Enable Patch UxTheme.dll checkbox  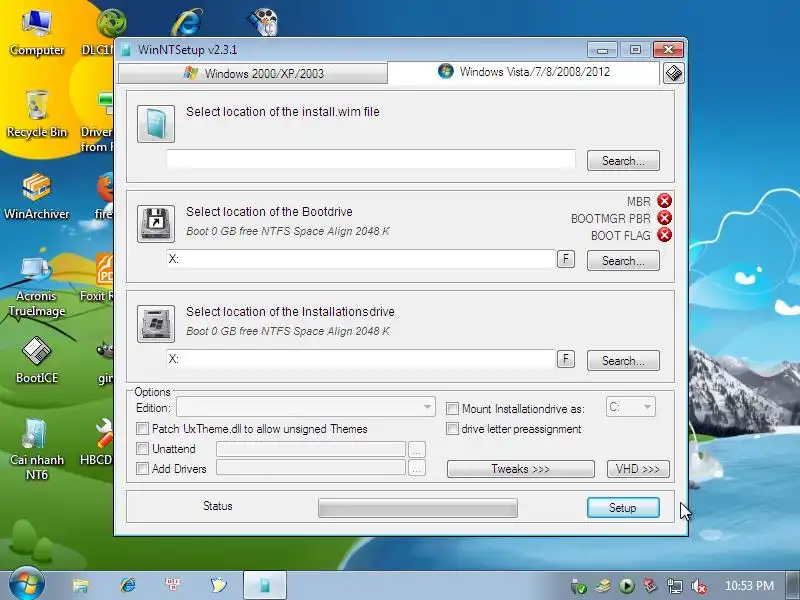pos(142,428)
